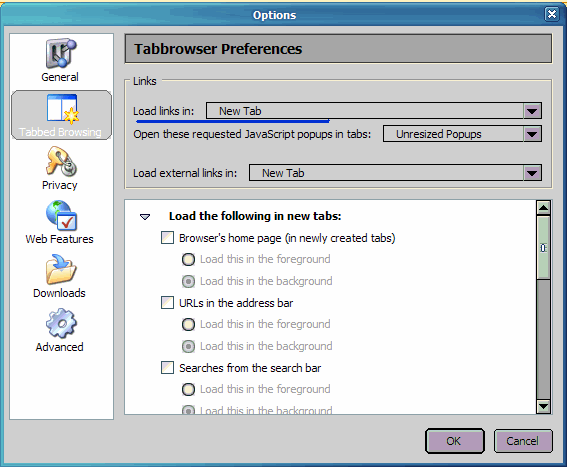Open the General preferences icon
567x467 pixels.
[61, 54]
